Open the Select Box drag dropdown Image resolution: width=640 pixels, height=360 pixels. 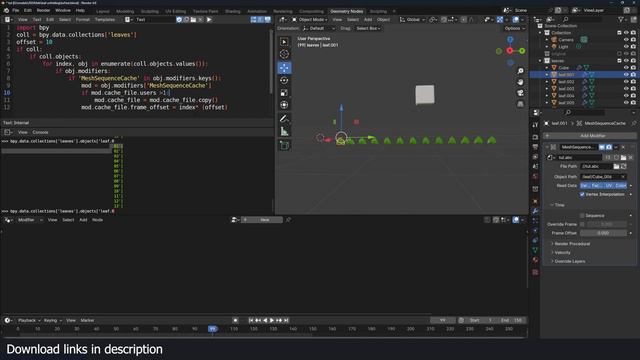coord(368,29)
